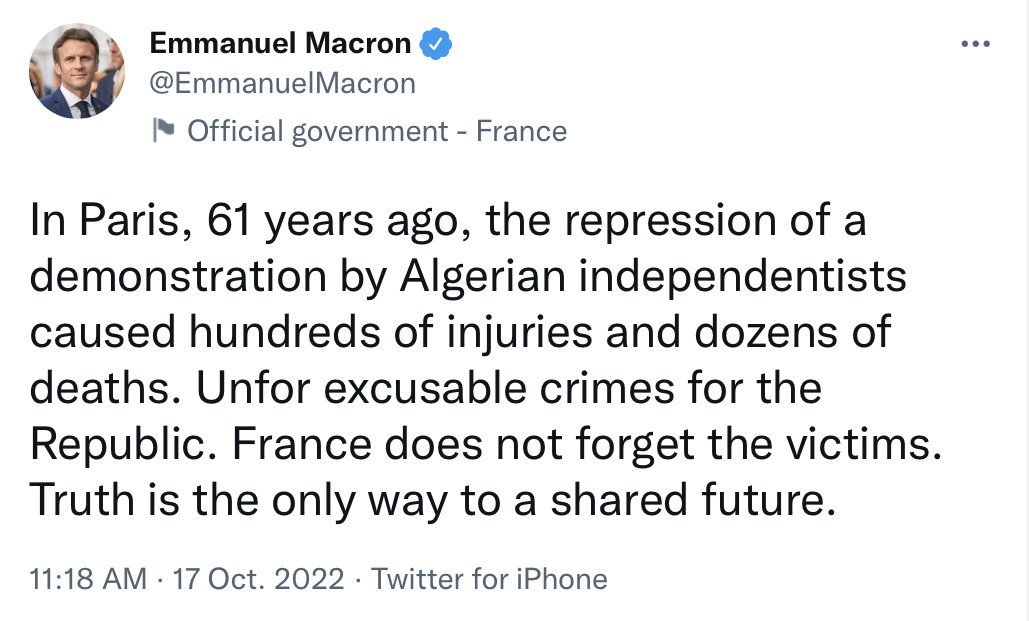Open the Twitter for iPhone source link
1029x621 pixels.
[490, 579]
